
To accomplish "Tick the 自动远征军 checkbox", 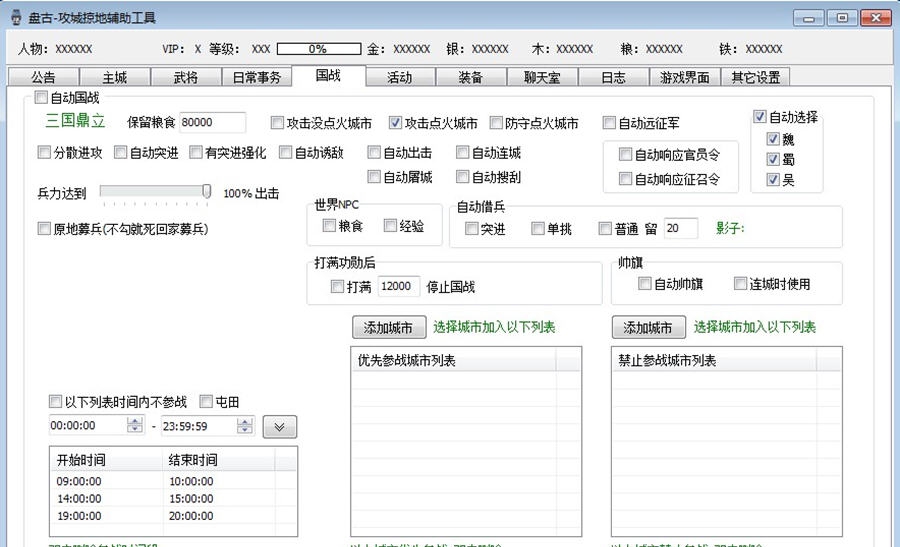I will click(609, 123).
